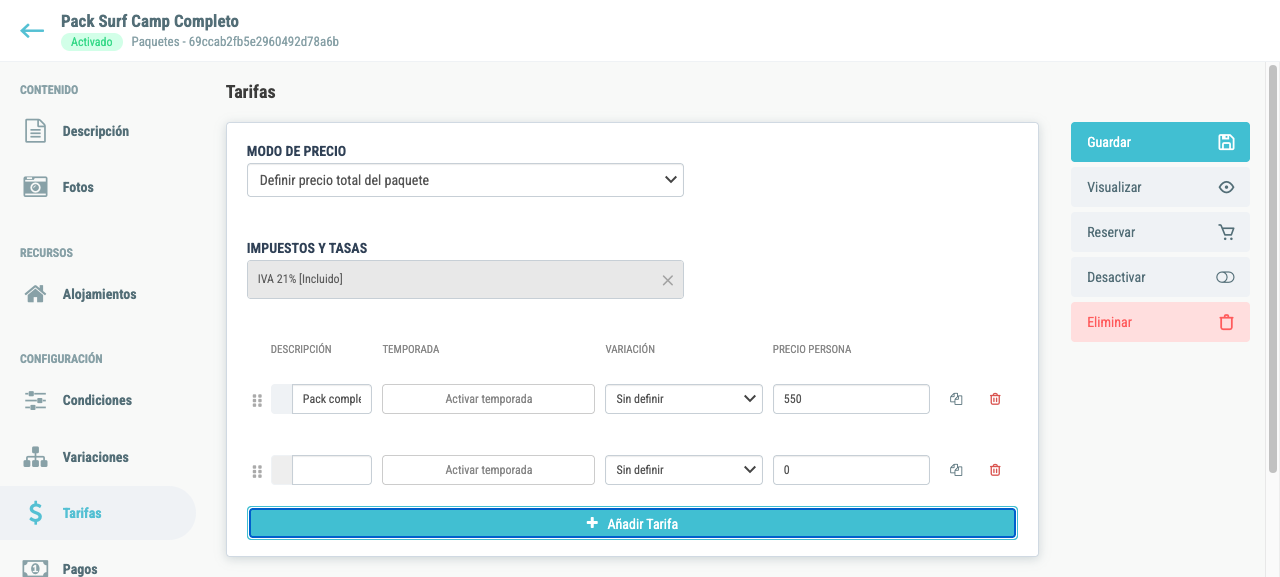Remove IVA 21% tax with the X icon

pos(668,280)
